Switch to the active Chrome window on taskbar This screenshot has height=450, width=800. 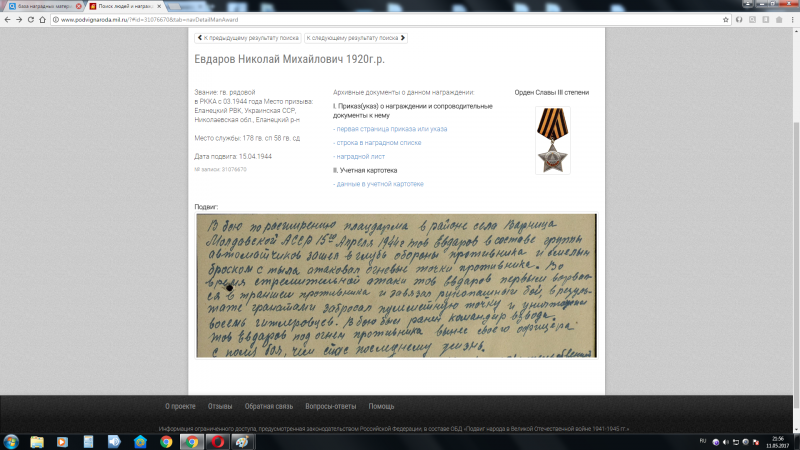pos(192,442)
